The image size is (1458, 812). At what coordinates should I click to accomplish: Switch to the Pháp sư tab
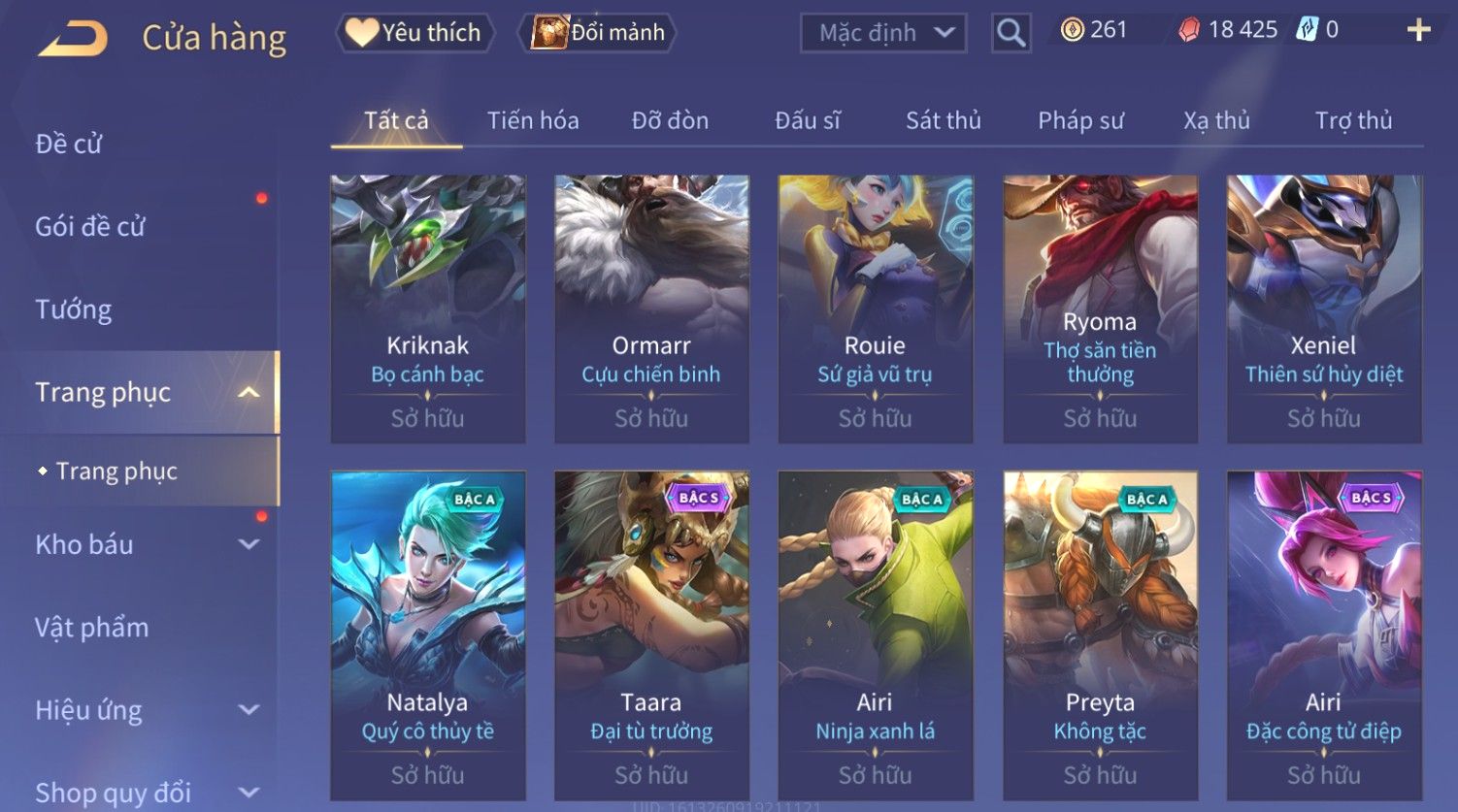pos(1080,120)
